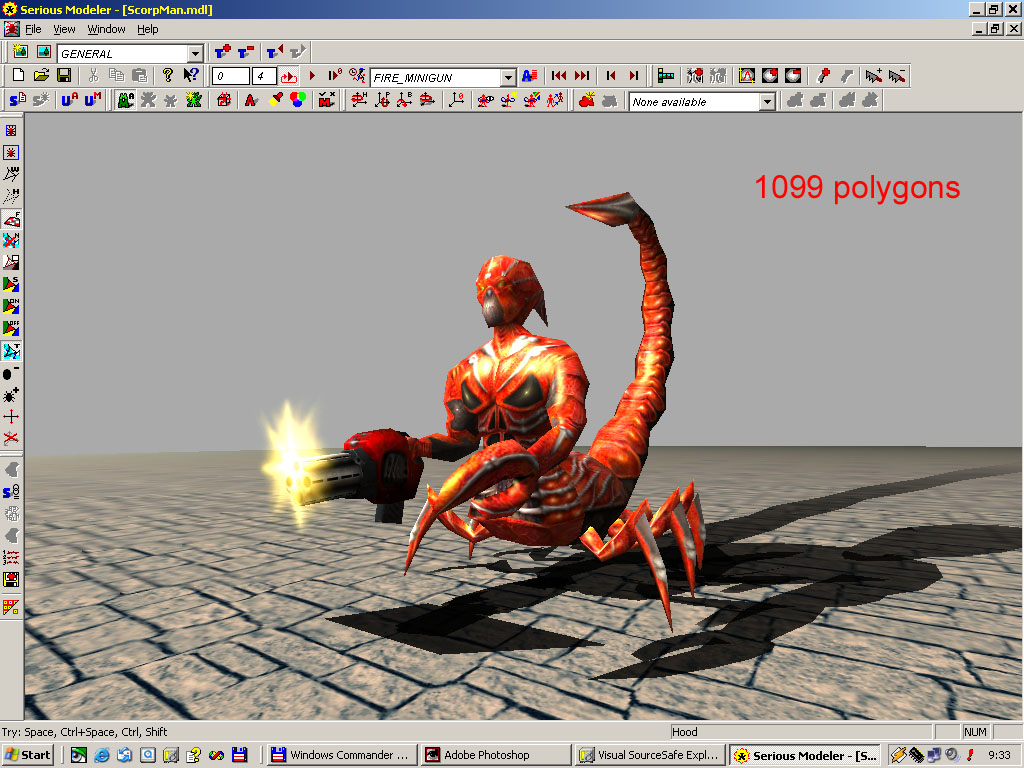This screenshot has width=1024, height=768.
Task: Toggle the animation loop button
Action: coord(289,76)
